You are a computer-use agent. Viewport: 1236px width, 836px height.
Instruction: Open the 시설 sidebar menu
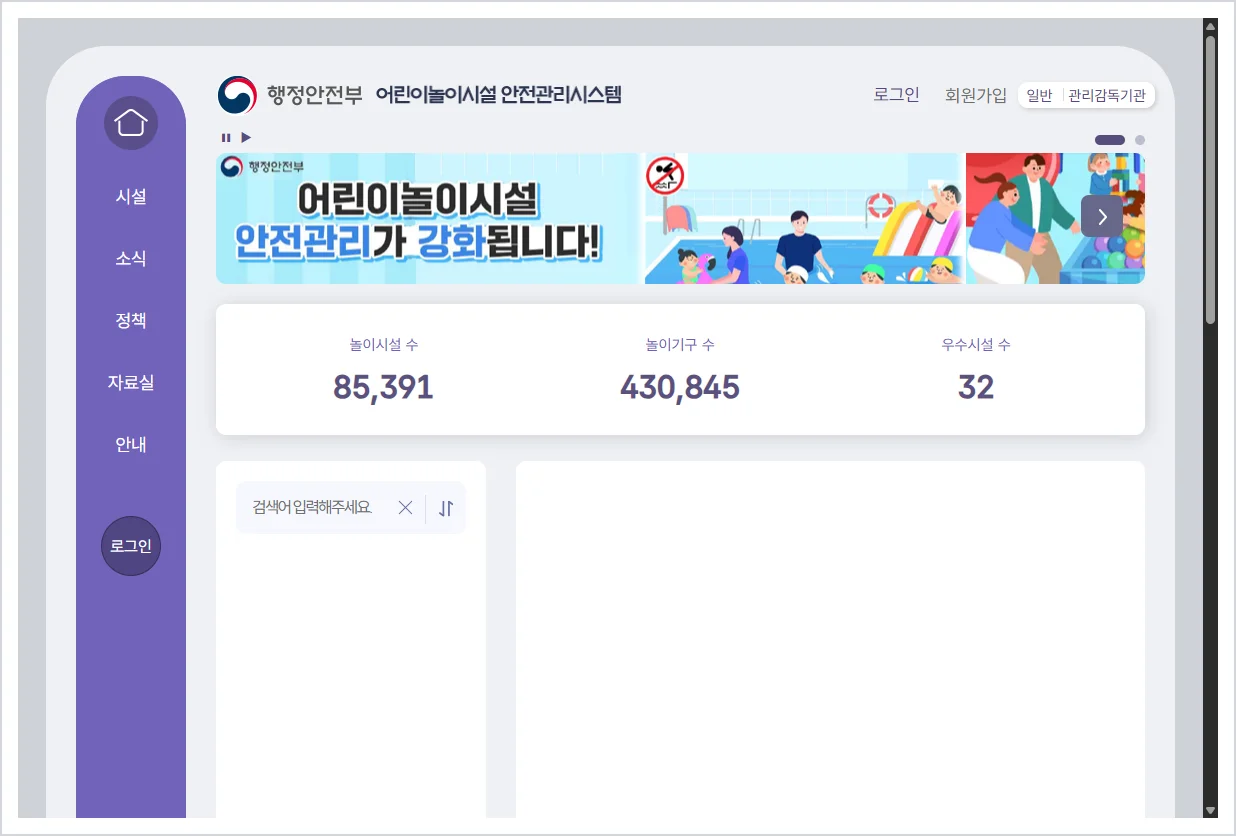pyautogui.click(x=131, y=197)
